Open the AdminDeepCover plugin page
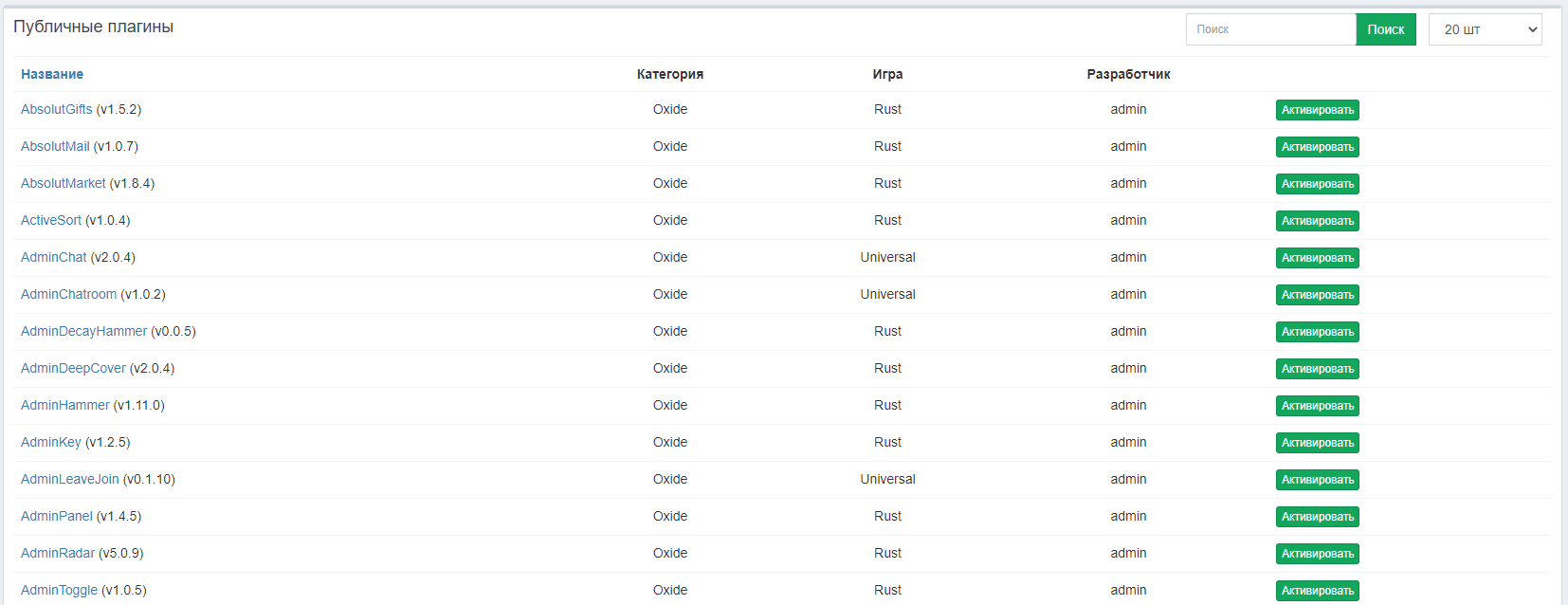This screenshot has height=605, width=1568. pos(73,369)
